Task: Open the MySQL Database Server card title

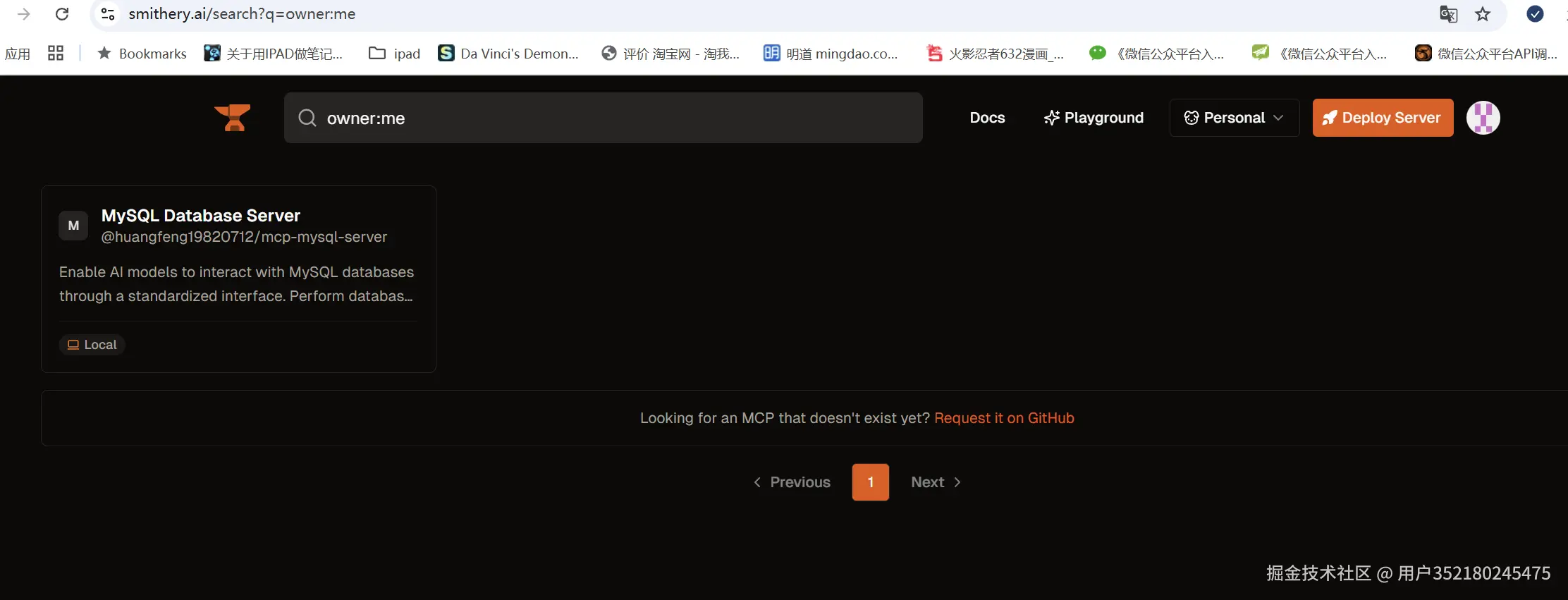Action: click(201, 216)
